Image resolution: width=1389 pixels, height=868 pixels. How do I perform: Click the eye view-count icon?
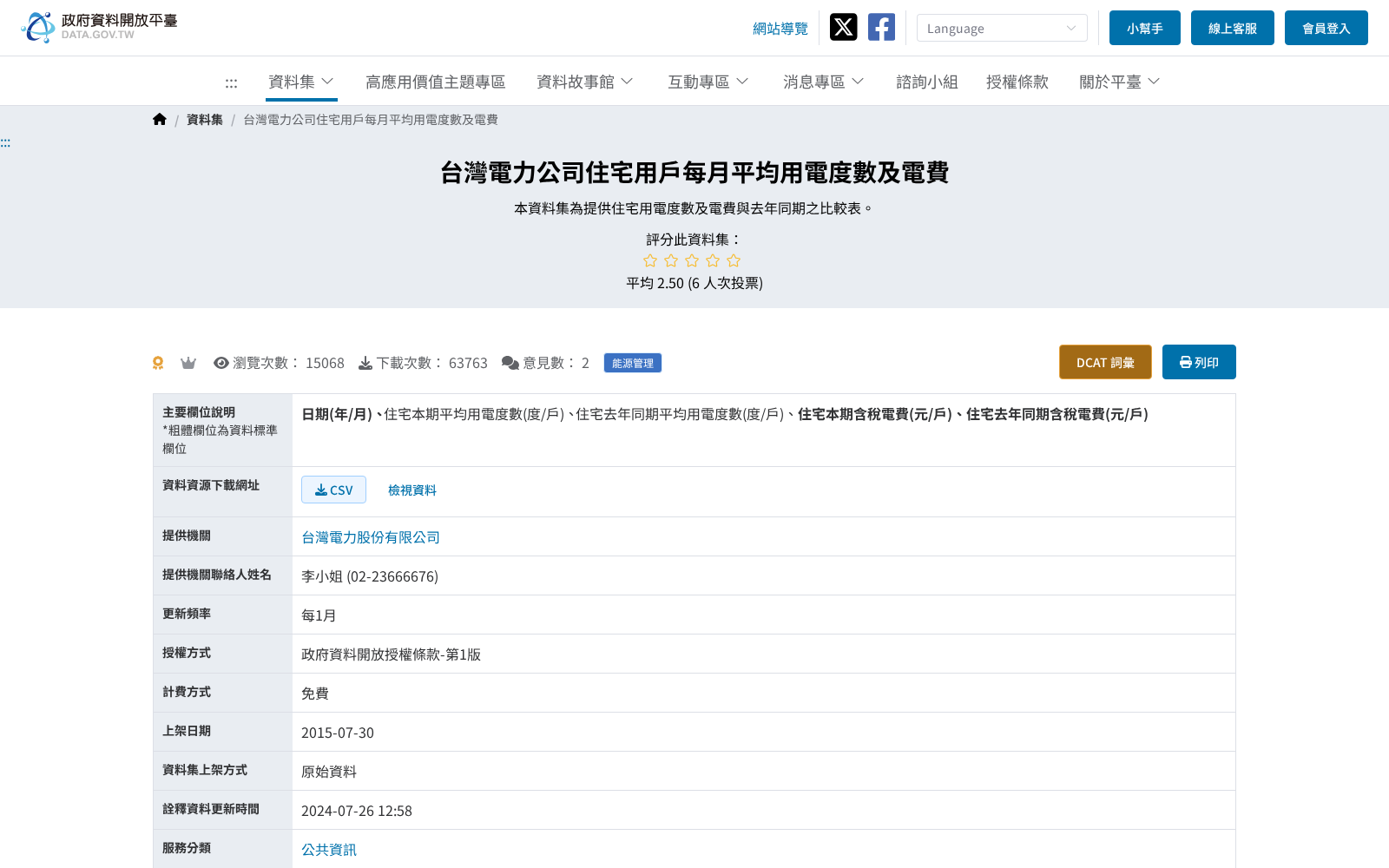[x=221, y=363]
